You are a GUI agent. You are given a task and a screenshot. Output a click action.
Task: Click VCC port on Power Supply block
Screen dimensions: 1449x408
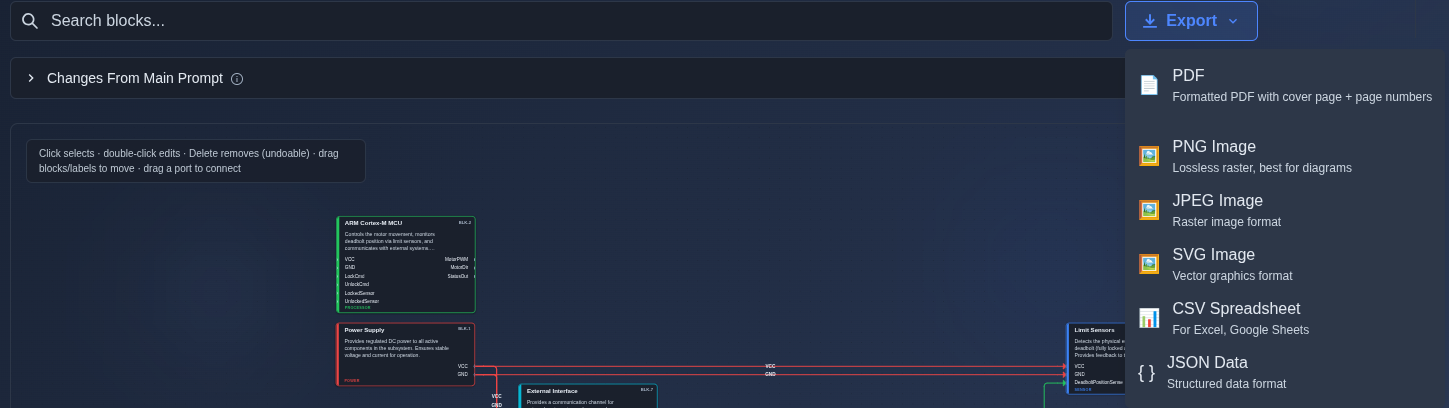point(463,366)
